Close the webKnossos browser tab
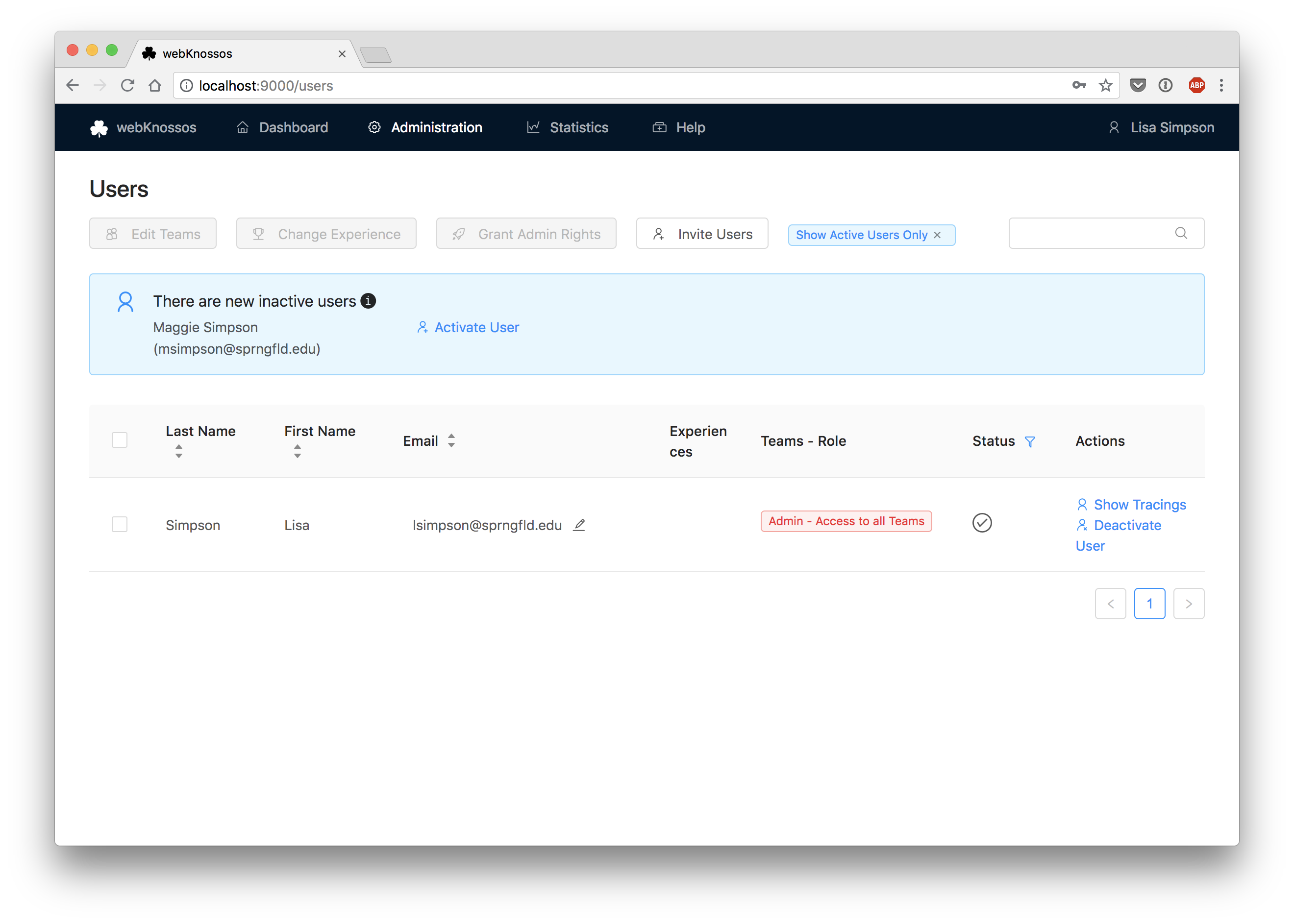The image size is (1294, 924). [342, 53]
